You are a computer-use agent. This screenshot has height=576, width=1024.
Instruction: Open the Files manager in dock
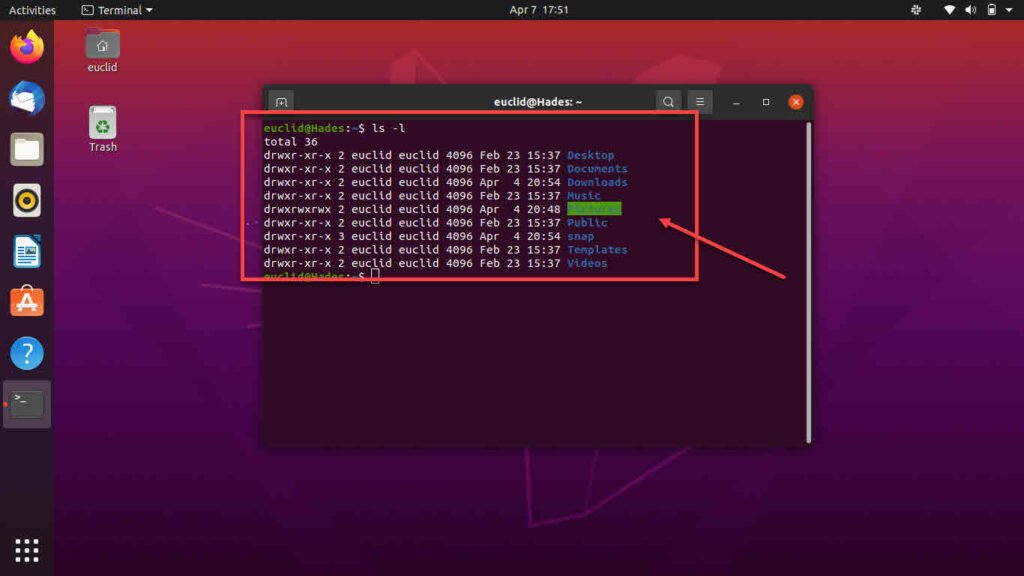27,150
